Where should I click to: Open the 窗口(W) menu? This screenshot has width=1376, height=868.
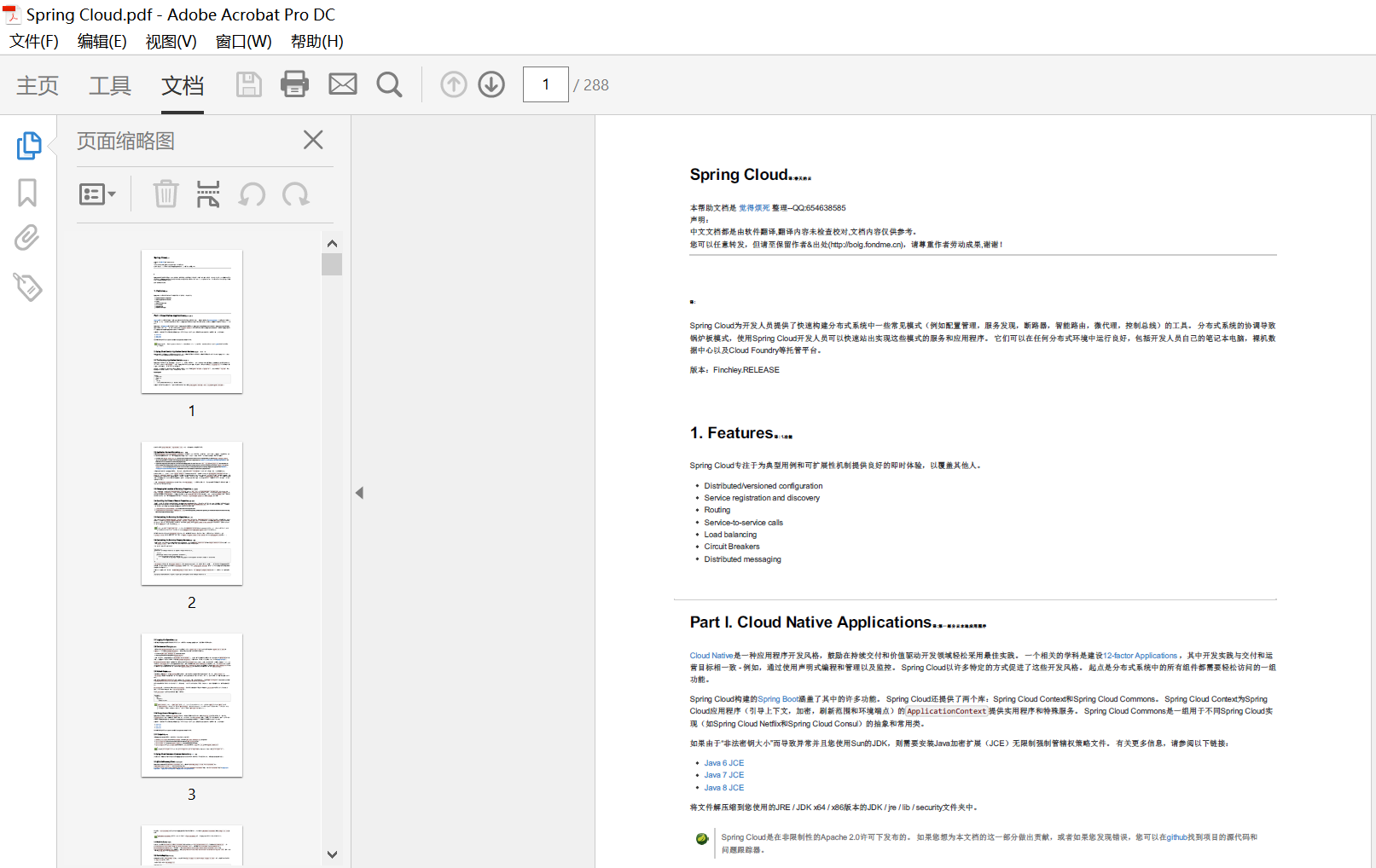point(243,41)
